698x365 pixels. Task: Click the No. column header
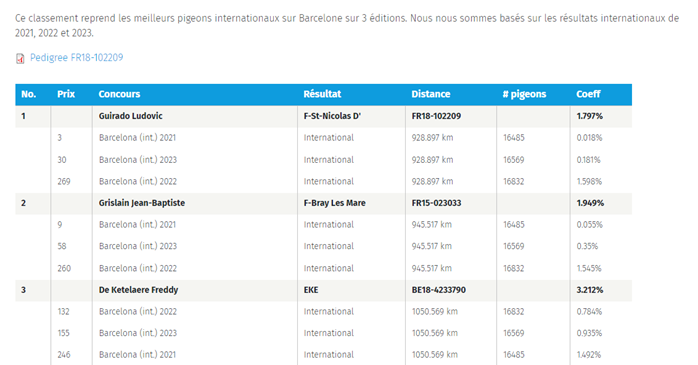(28, 94)
